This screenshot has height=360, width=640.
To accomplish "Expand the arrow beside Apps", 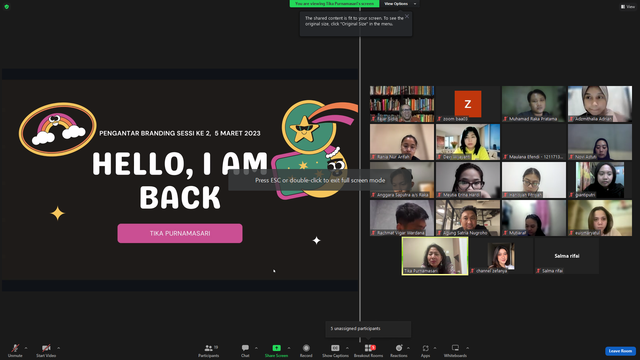I will 435,348.
